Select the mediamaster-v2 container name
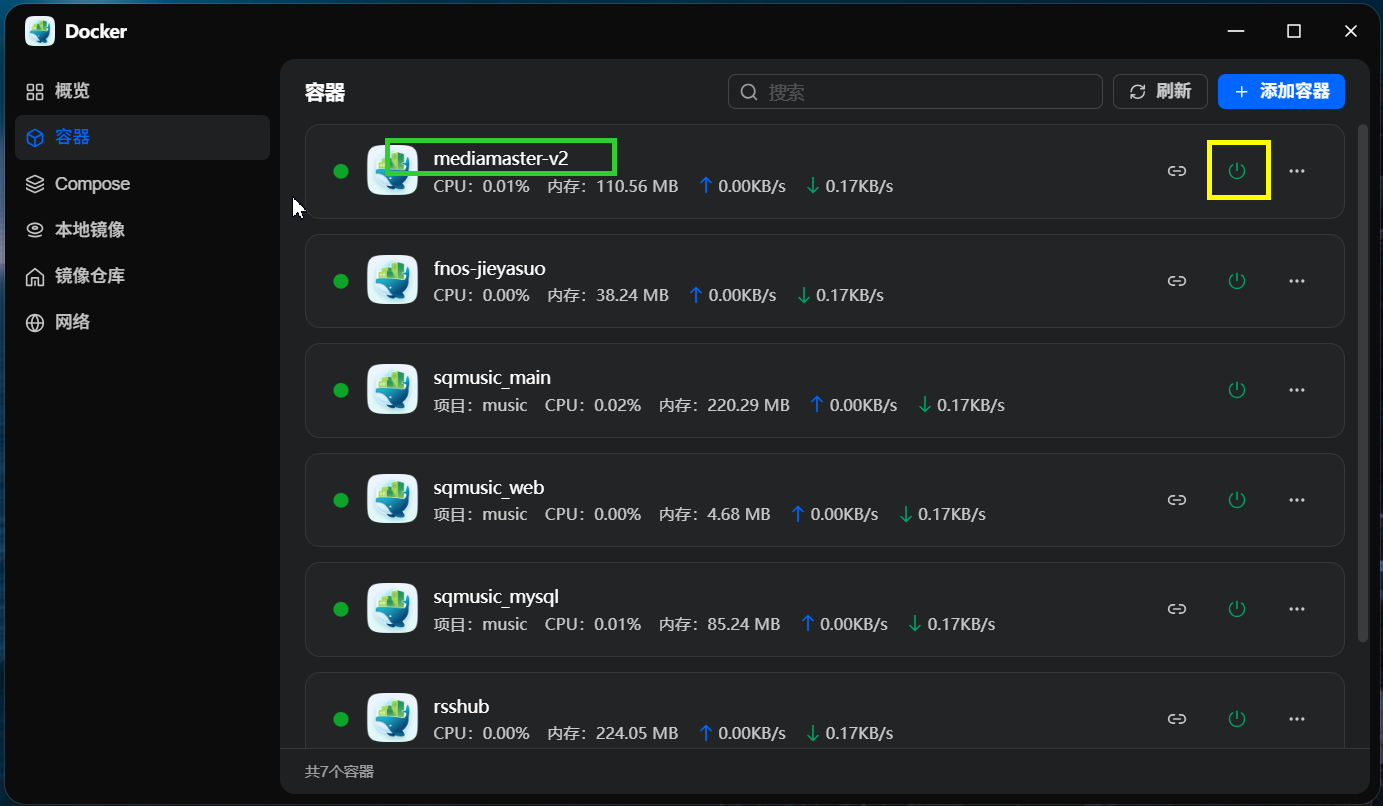The image size is (1383, 806). point(501,158)
